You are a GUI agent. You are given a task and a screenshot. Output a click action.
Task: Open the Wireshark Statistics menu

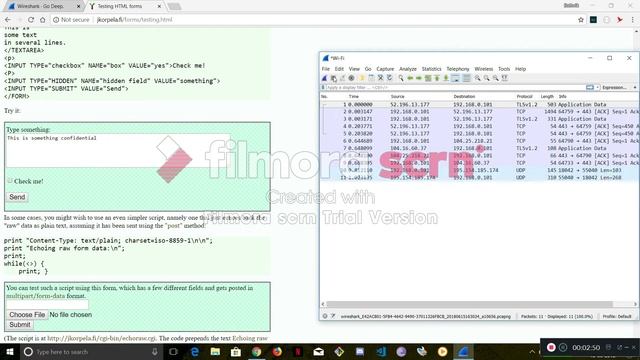tap(431, 69)
